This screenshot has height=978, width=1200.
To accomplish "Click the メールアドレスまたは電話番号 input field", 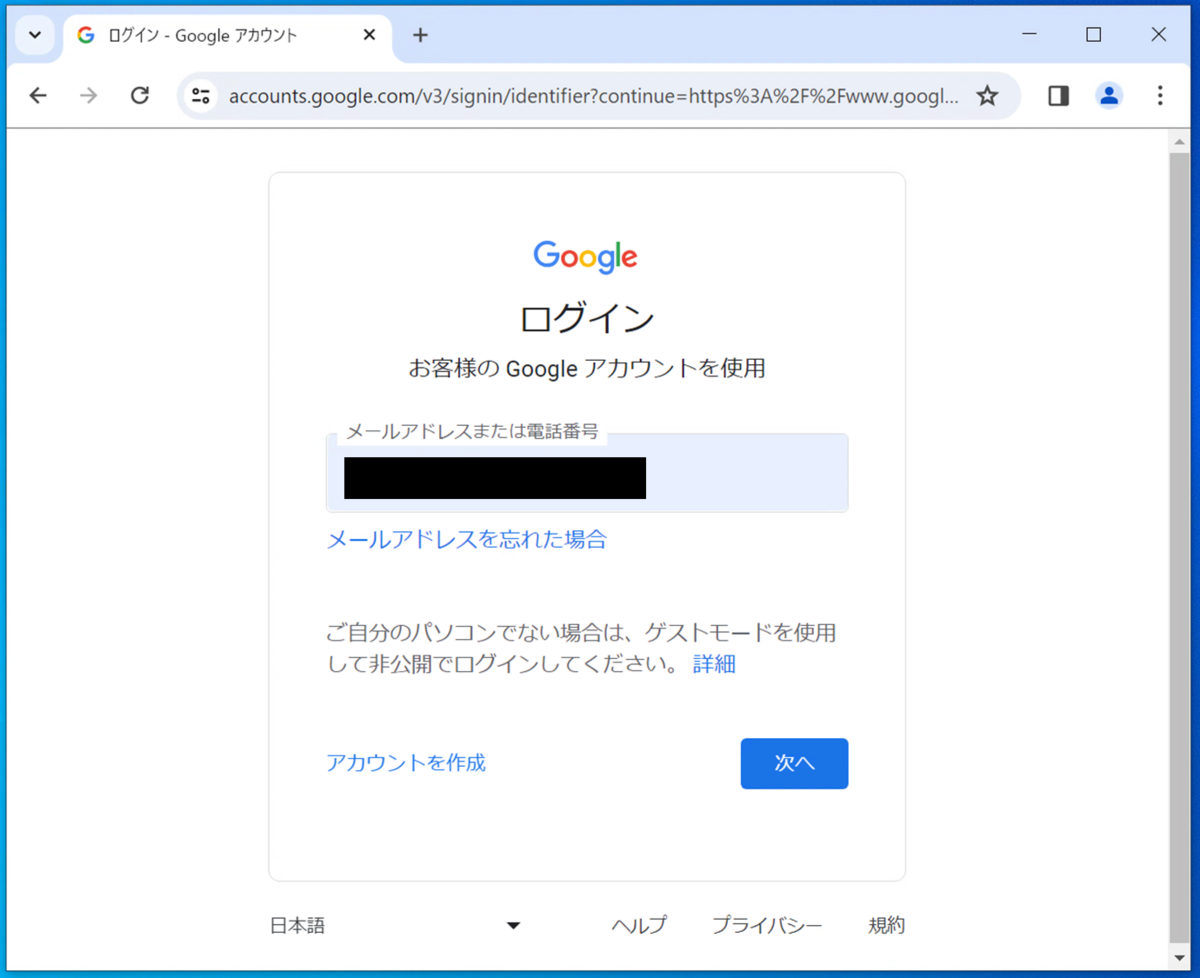I will point(587,473).
